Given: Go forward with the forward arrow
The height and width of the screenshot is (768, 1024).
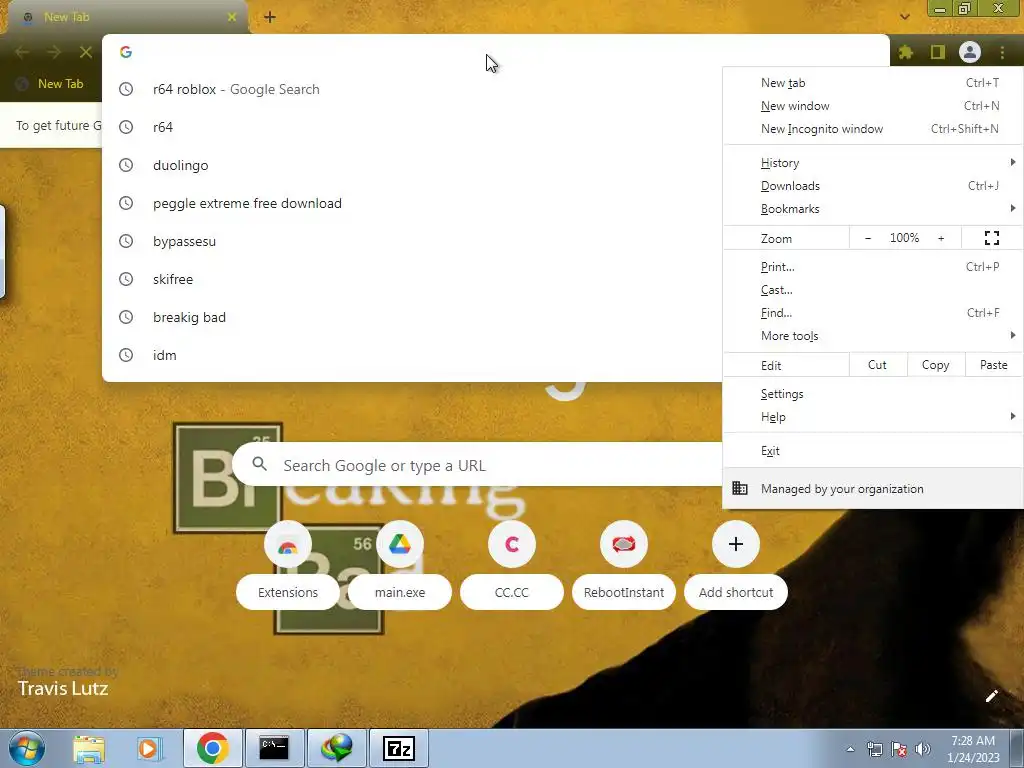Looking at the screenshot, I should tap(54, 52).
